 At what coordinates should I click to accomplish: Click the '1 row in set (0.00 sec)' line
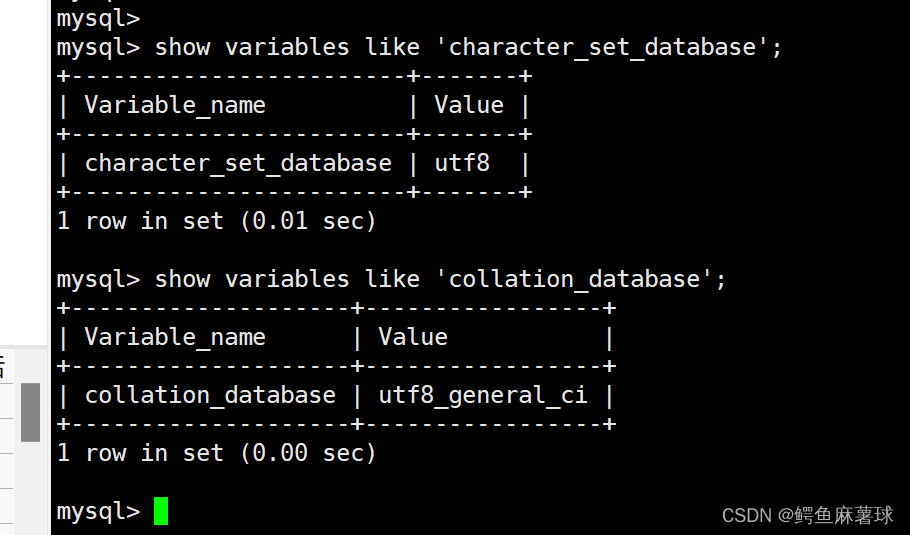coord(216,453)
